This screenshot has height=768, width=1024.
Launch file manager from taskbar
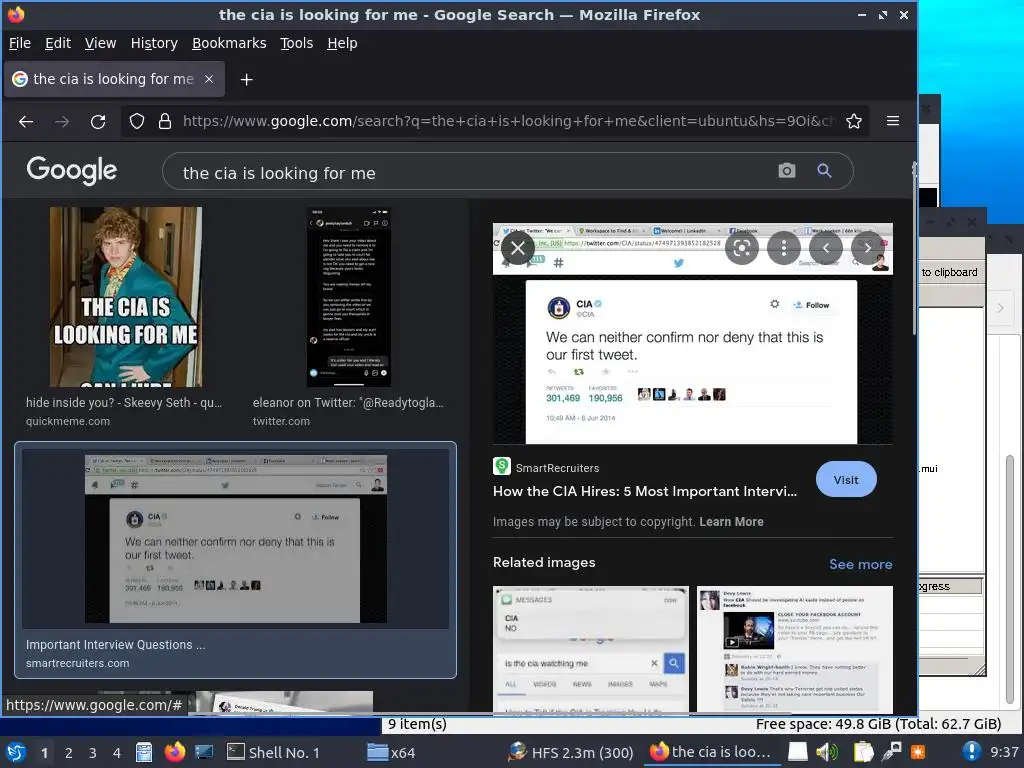point(144,752)
